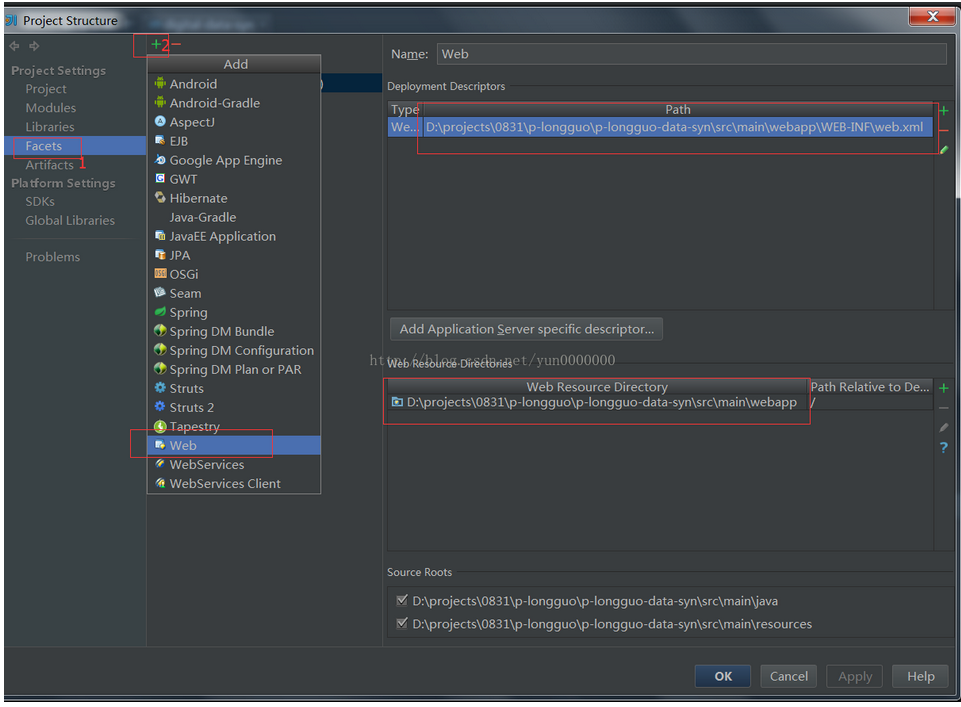961x707 pixels.
Task: Click the green plus Add facet icon
Action: [156, 44]
